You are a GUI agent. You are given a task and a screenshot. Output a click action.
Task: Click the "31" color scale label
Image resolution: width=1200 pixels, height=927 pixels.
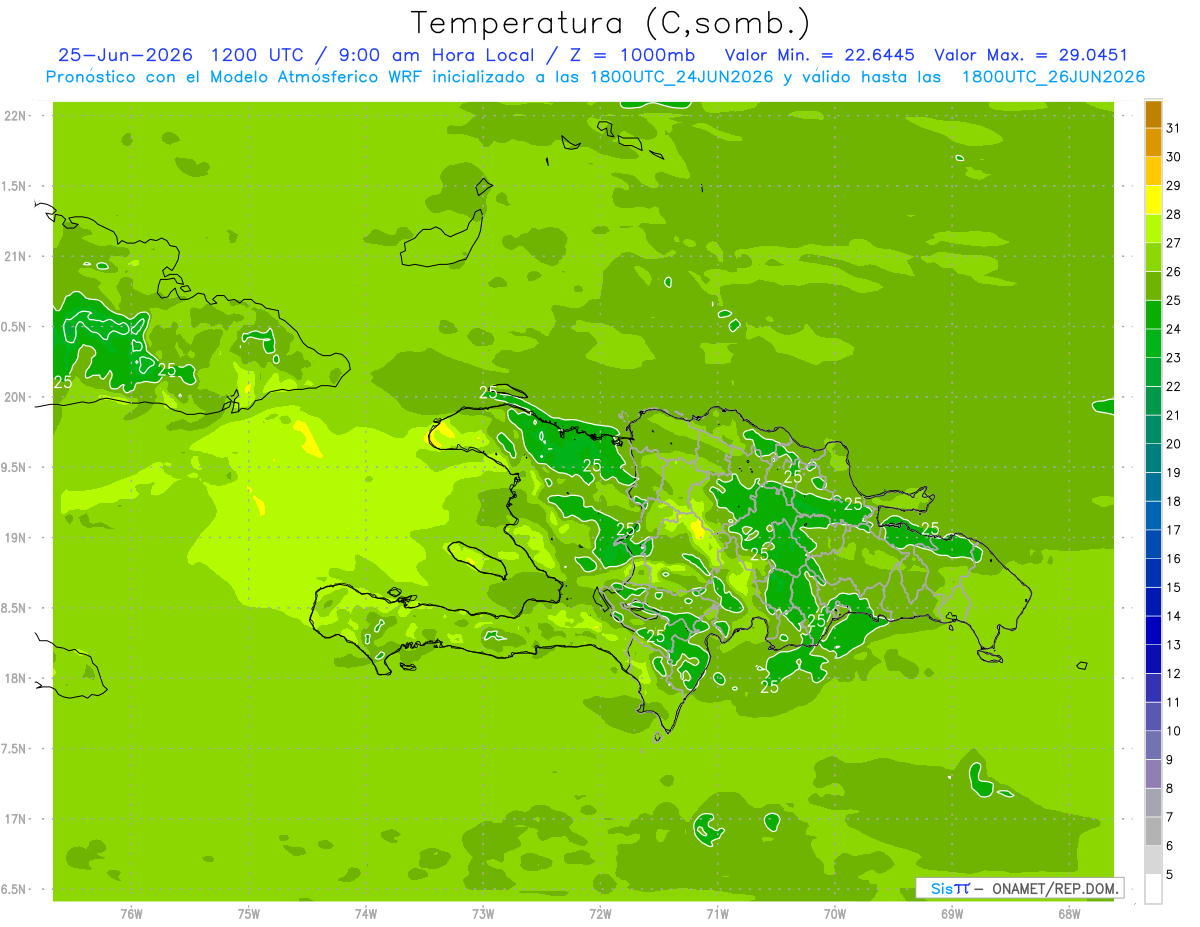[x=1174, y=128]
